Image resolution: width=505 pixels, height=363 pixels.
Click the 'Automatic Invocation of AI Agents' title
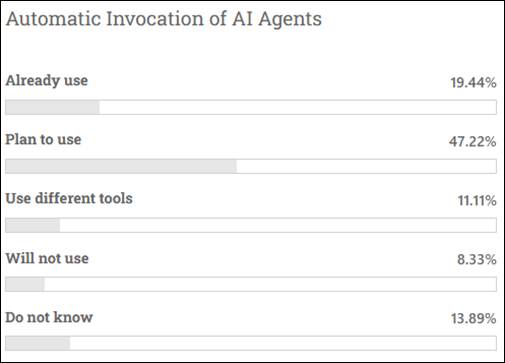tap(164, 19)
